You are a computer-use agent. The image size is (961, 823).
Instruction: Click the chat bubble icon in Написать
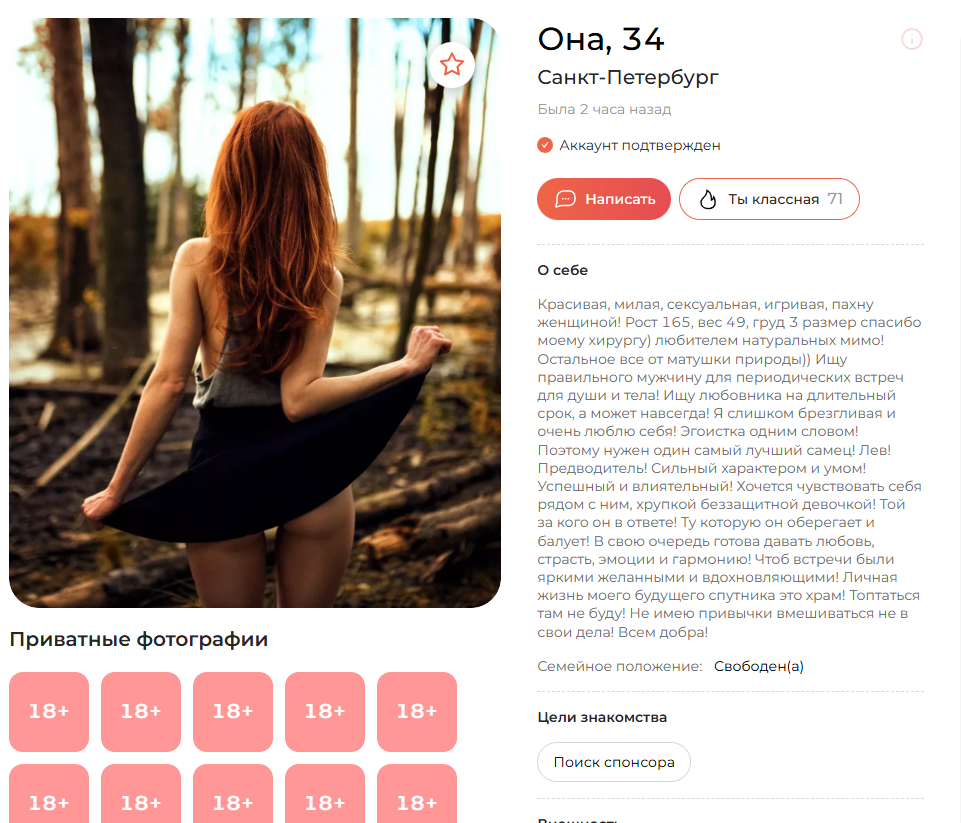point(565,199)
